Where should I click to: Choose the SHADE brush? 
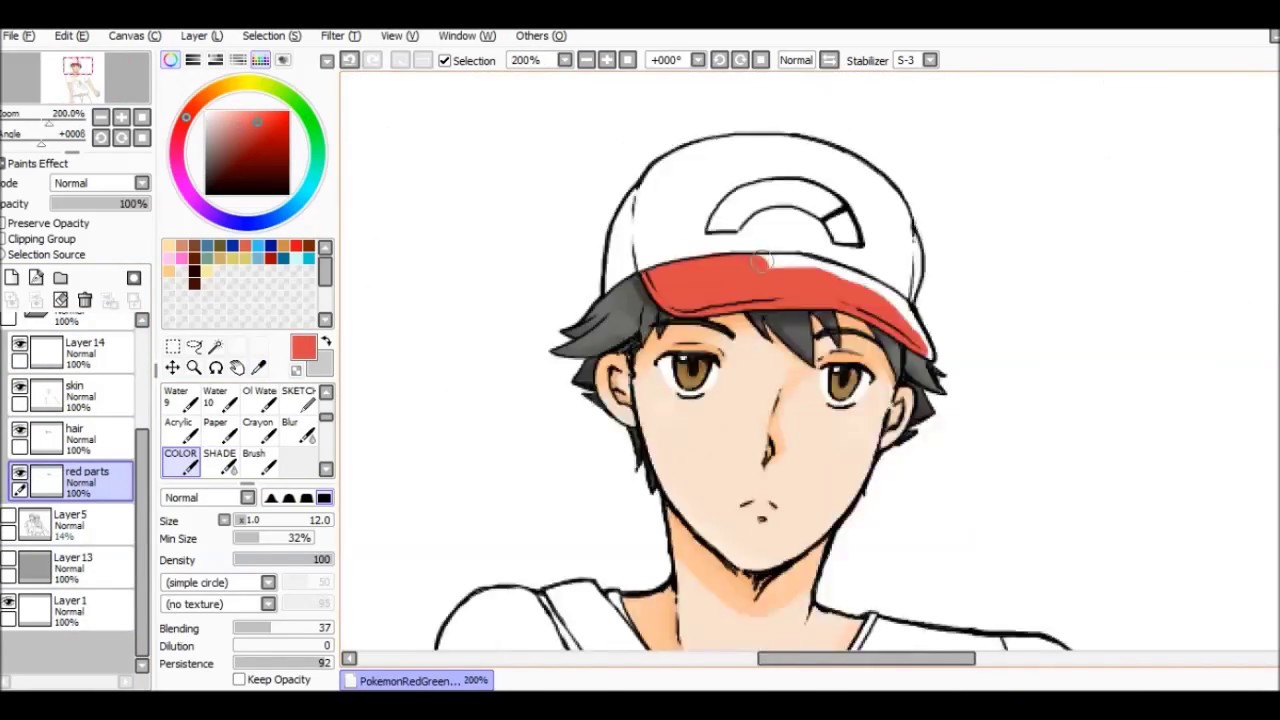[220, 461]
